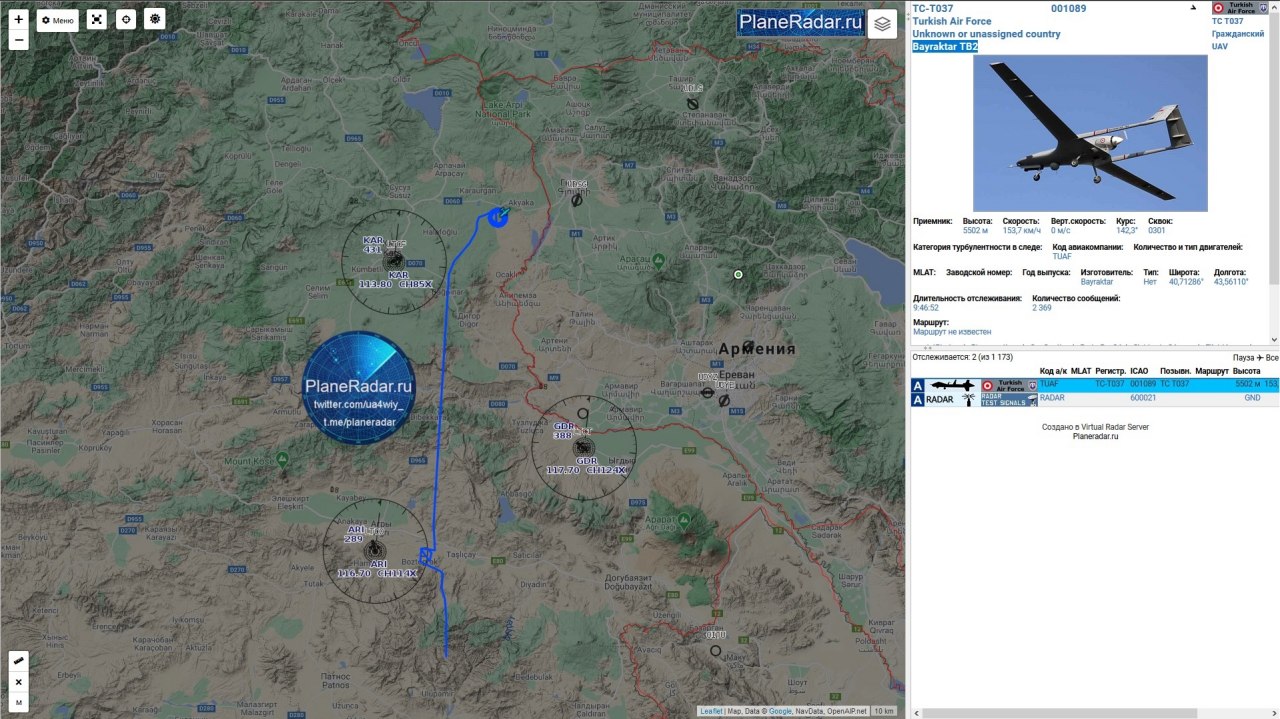
Task: Click the Yerevan airport marker icon
Action: pyautogui.click(x=708, y=394)
